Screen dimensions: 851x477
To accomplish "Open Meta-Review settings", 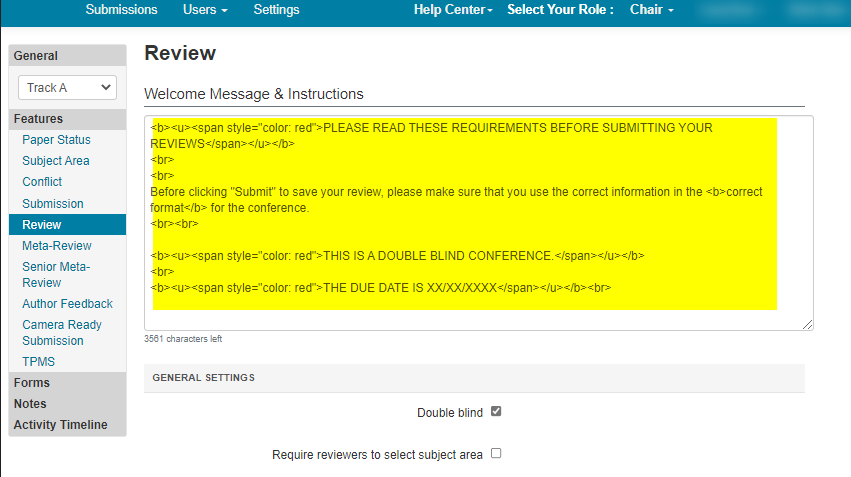I will [57, 246].
